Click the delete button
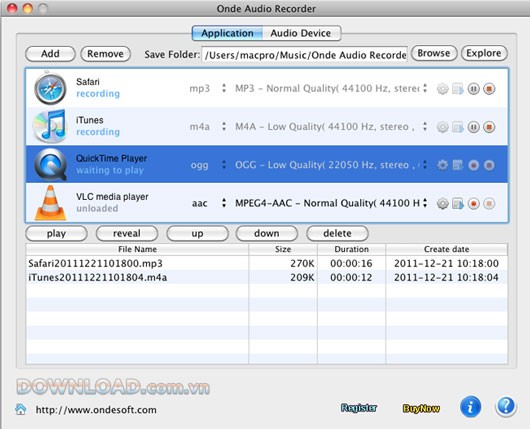This screenshot has width=530, height=429. tap(337, 234)
